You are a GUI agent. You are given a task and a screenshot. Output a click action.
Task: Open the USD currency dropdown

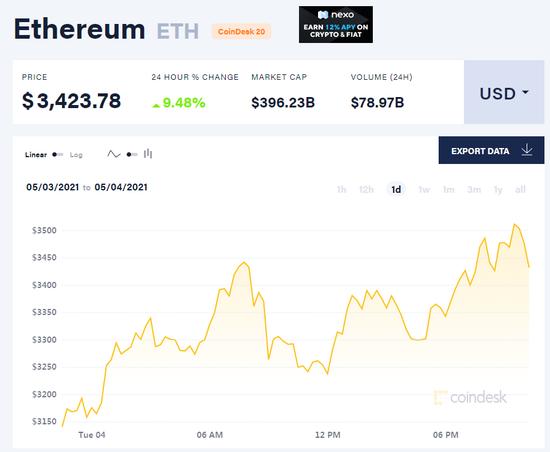pyautogui.click(x=504, y=92)
